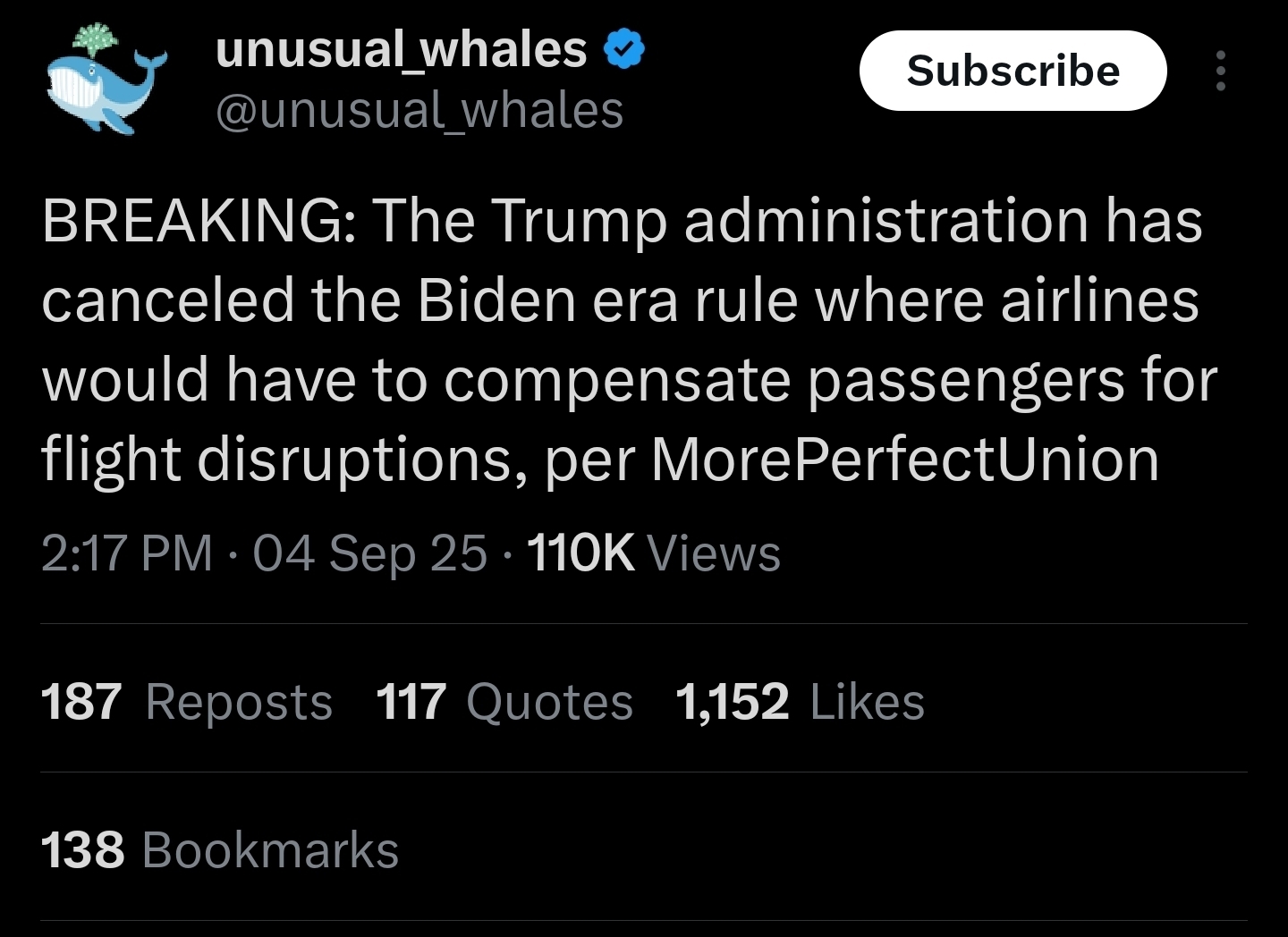Click the @unusual_whales handle
Screen dimensions: 1288x937
pos(419,111)
